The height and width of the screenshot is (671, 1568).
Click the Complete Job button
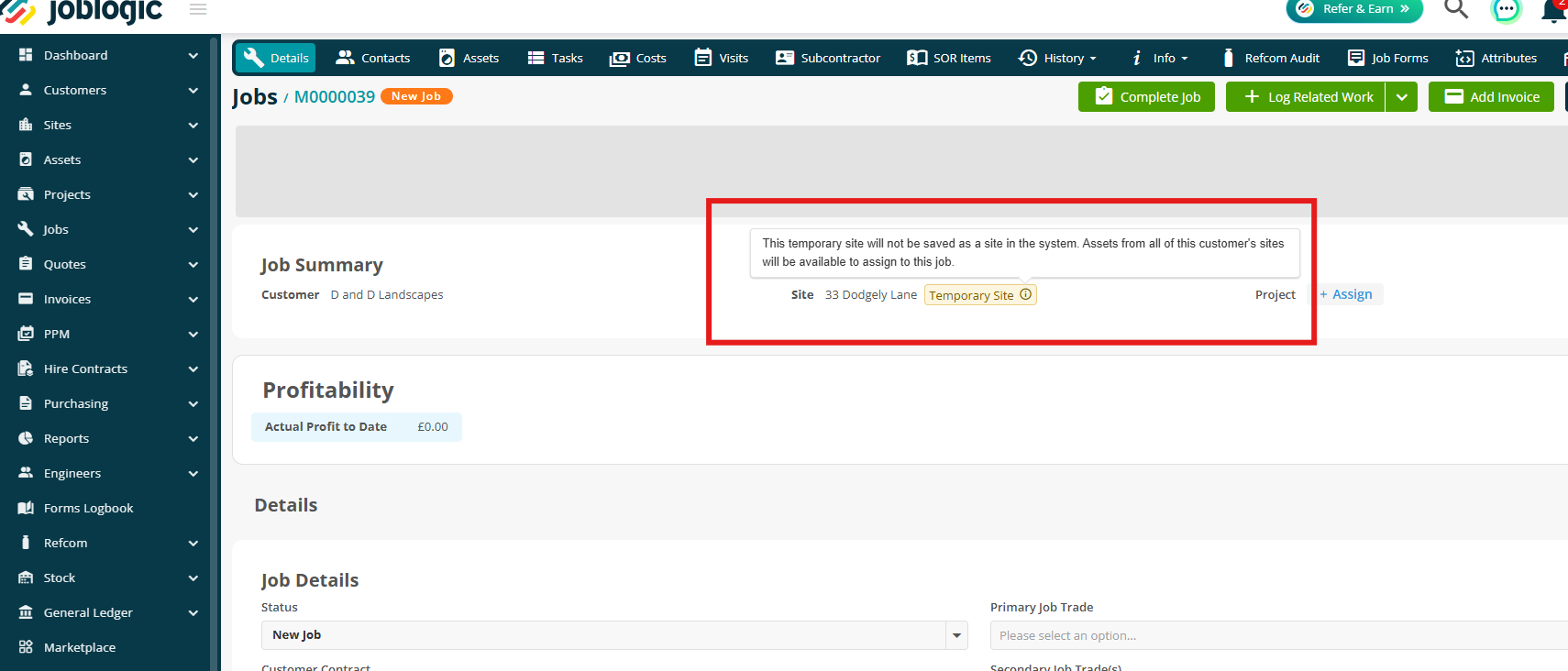pos(1146,97)
